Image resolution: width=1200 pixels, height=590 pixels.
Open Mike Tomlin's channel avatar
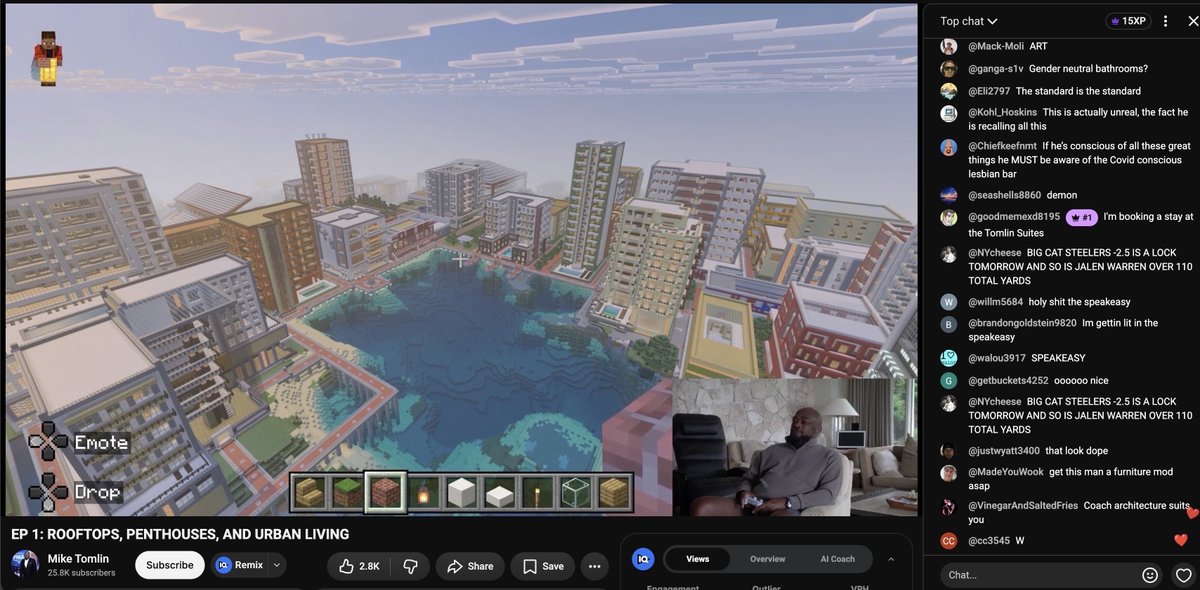[25, 565]
